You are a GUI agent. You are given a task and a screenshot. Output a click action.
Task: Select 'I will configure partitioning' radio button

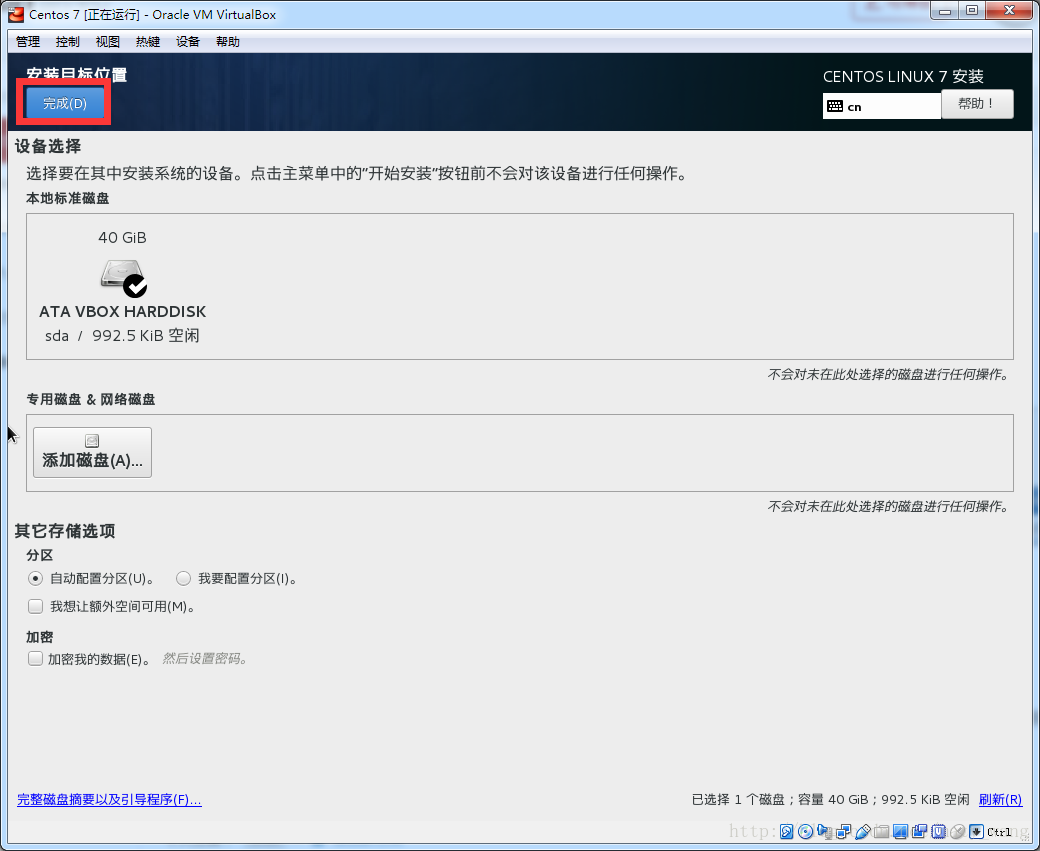tap(183, 578)
